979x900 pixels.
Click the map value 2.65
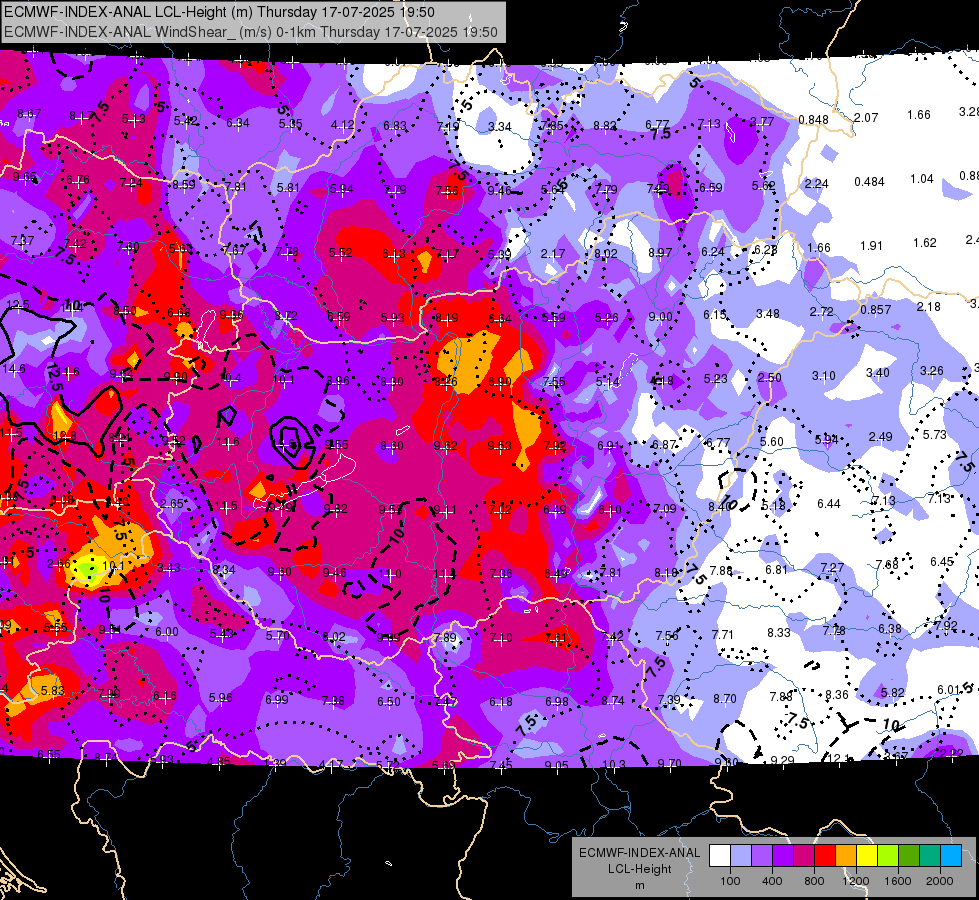(x=172, y=503)
